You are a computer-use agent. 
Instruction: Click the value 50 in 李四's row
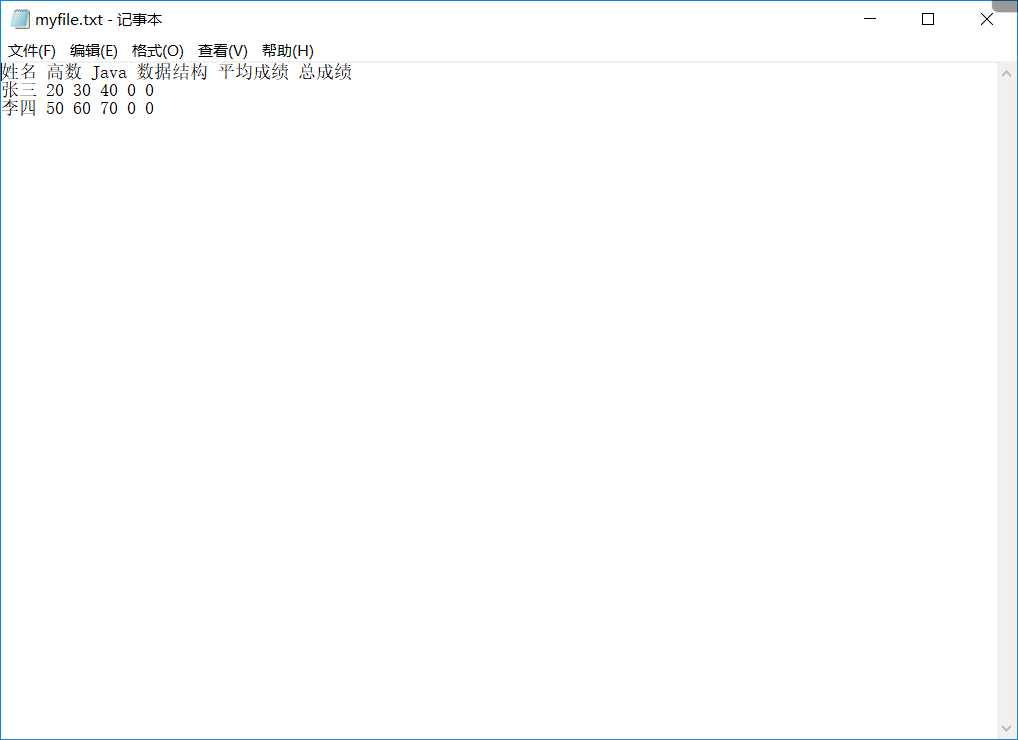tap(55, 108)
